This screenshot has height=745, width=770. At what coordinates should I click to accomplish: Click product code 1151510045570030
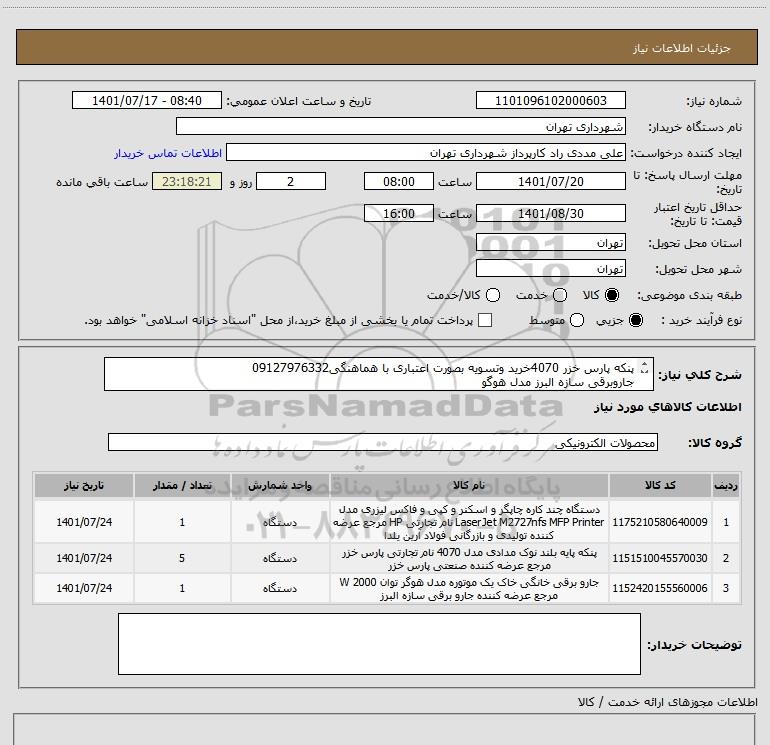tap(660, 558)
